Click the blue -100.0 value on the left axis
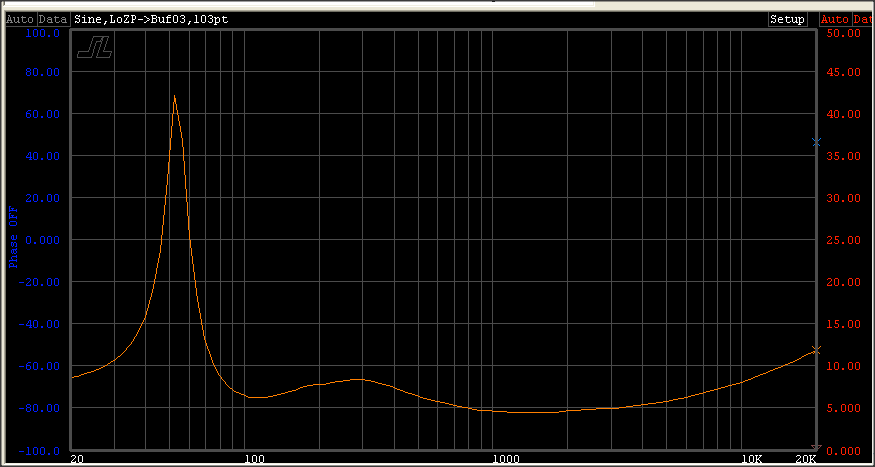The image size is (875, 467). pyautogui.click(x=39, y=450)
